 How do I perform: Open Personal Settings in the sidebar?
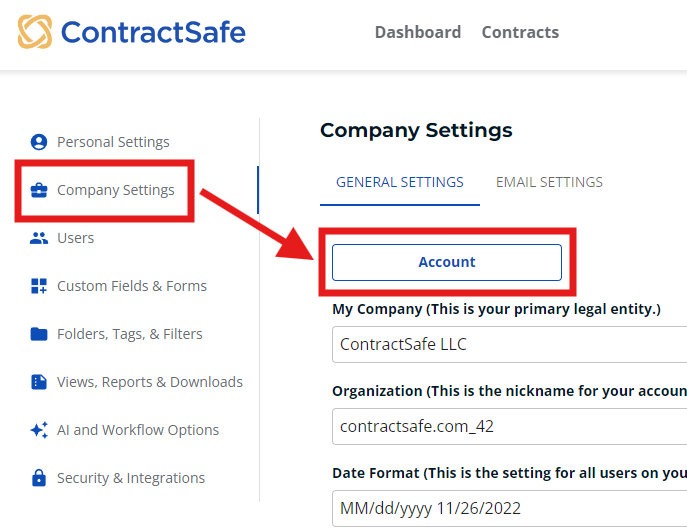point(113,142)
